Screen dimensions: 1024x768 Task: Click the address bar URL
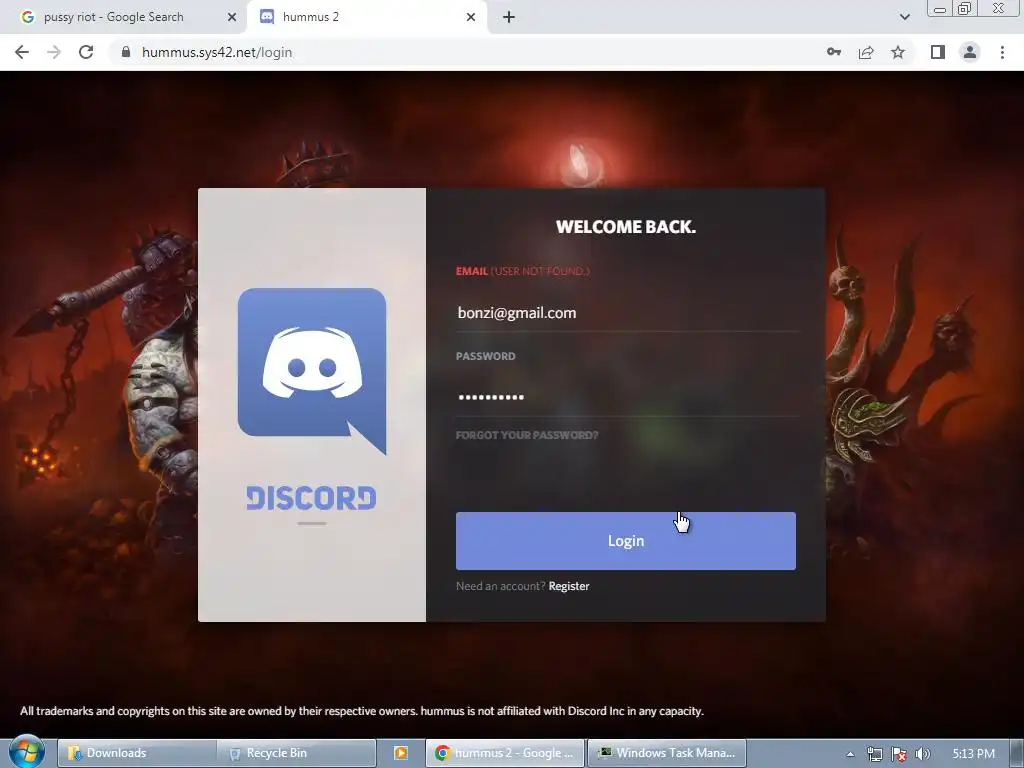pyautogui.click(x=217, y=52)
